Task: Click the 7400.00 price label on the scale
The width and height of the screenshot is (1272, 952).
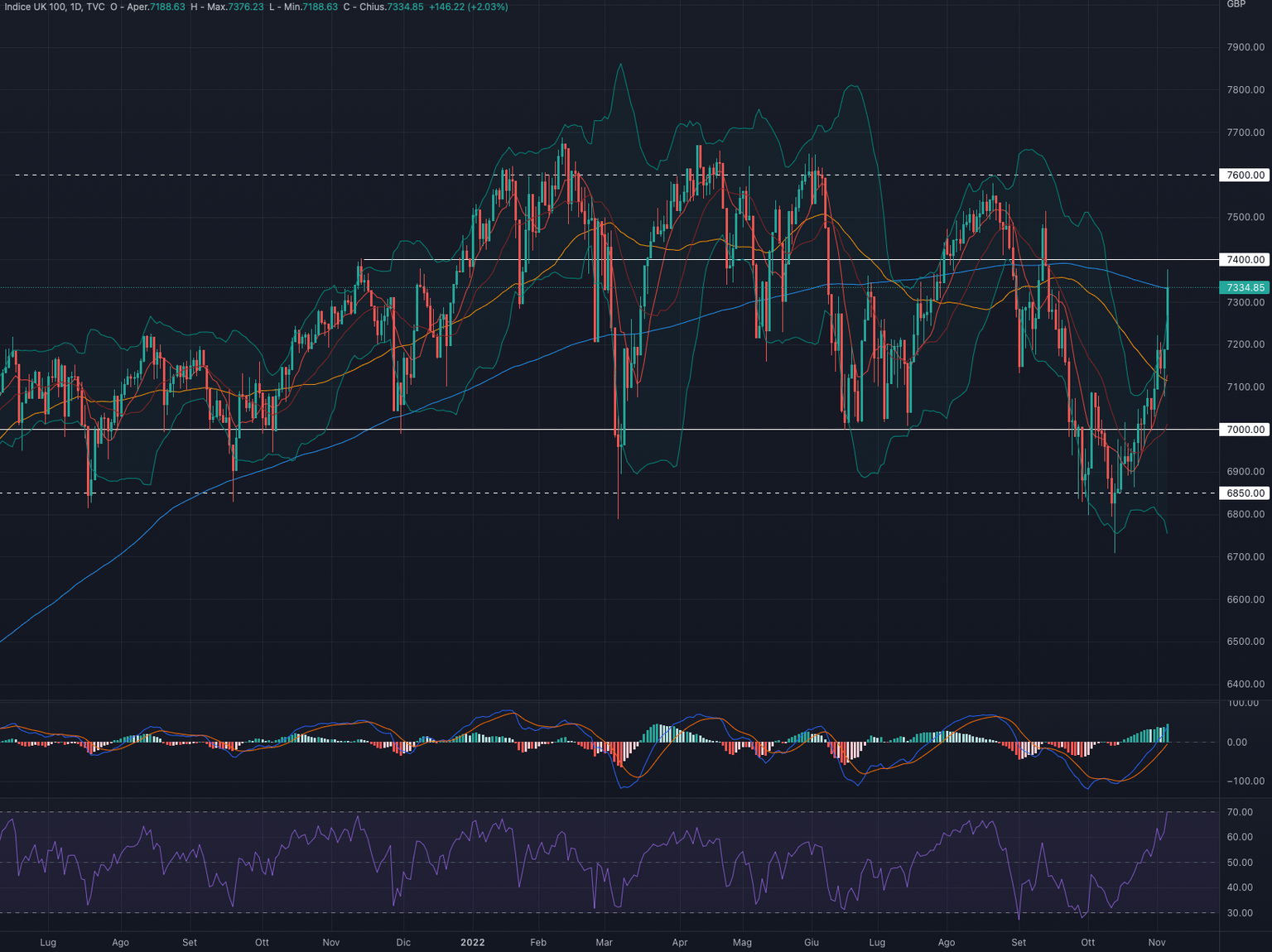Action: [x=1244, y=259]
